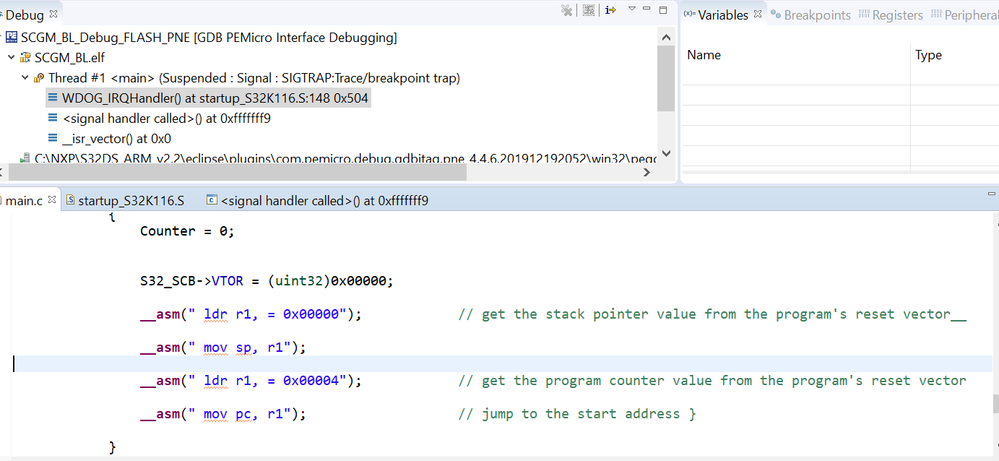Select SCGM_BL_Debug_FLASH_PNE launch configuration

[209, 38]
